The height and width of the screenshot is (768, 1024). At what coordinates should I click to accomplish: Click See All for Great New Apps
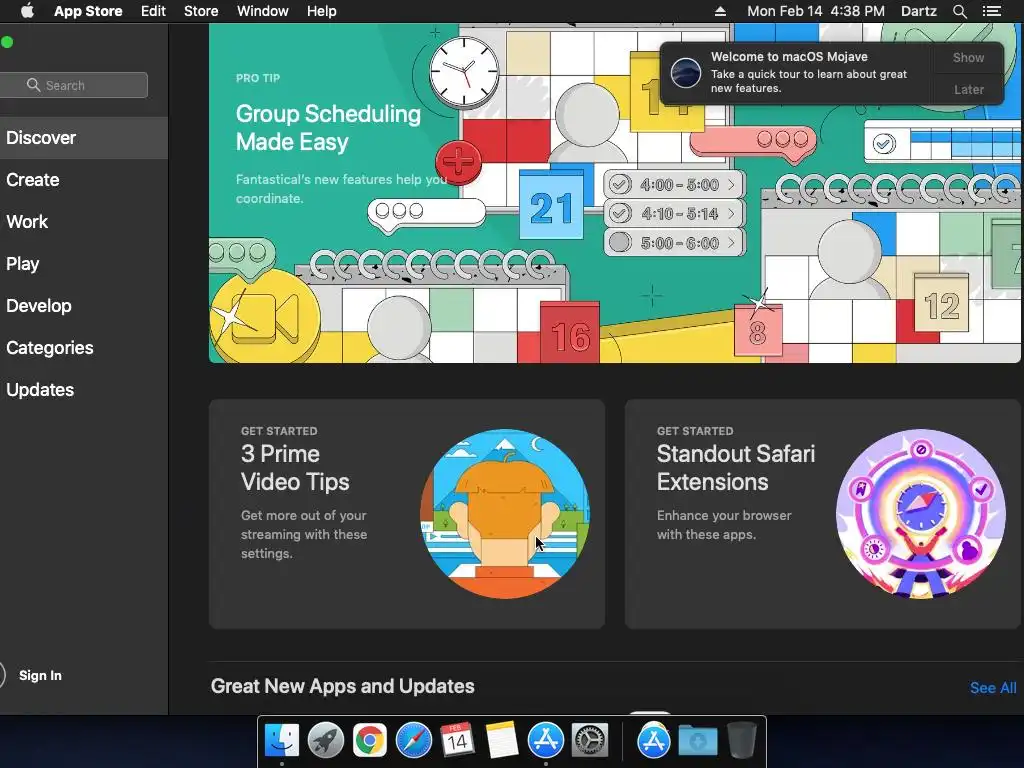click(x=993, y=688)
